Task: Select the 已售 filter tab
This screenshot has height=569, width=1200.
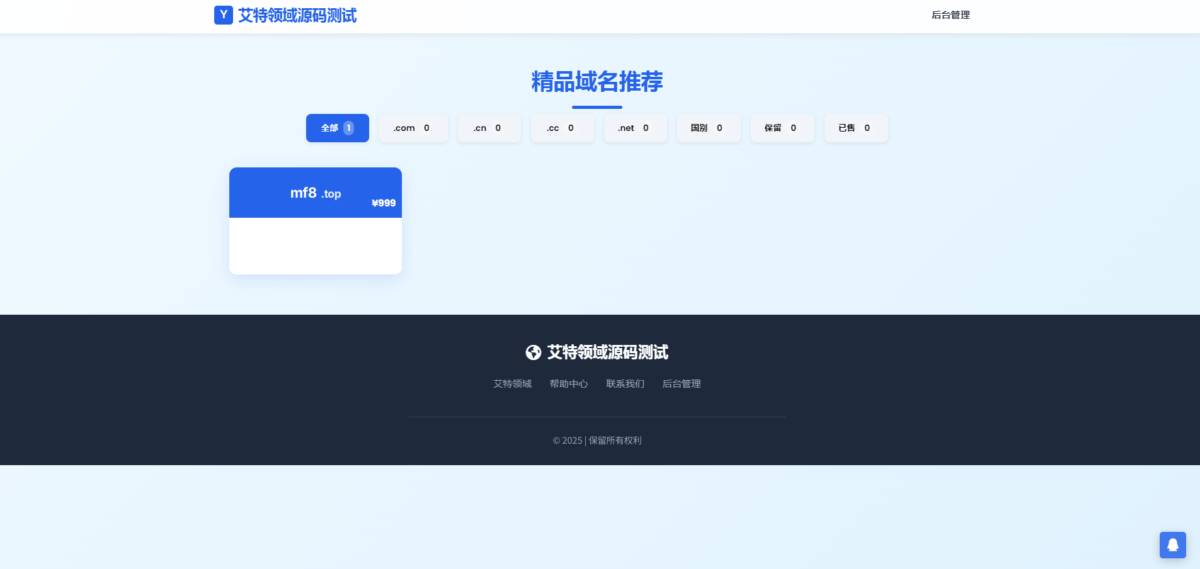Action: tap(856, 128)
